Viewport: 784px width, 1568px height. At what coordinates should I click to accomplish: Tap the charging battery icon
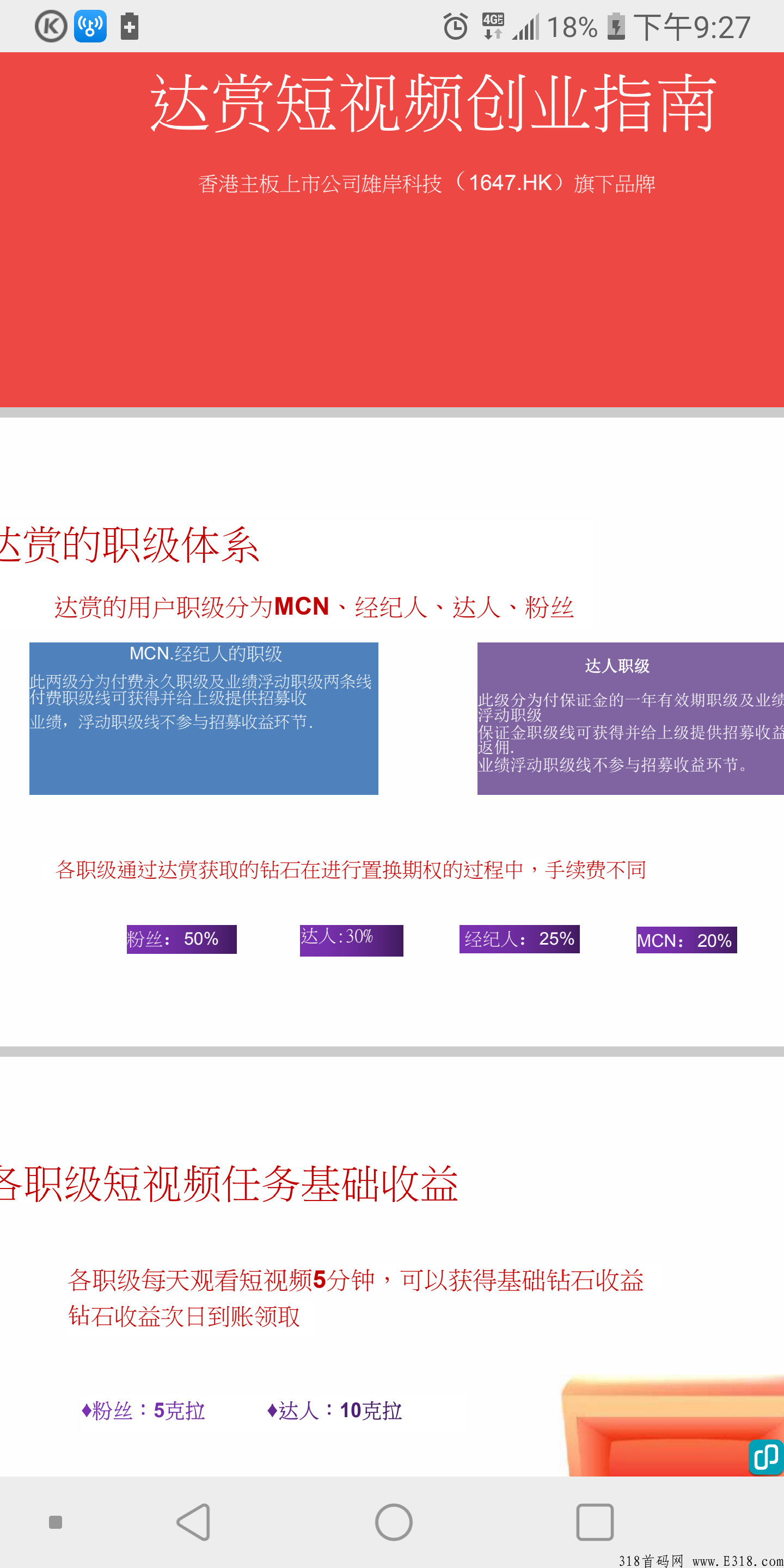pyautogui.click(x=616, y=27)
